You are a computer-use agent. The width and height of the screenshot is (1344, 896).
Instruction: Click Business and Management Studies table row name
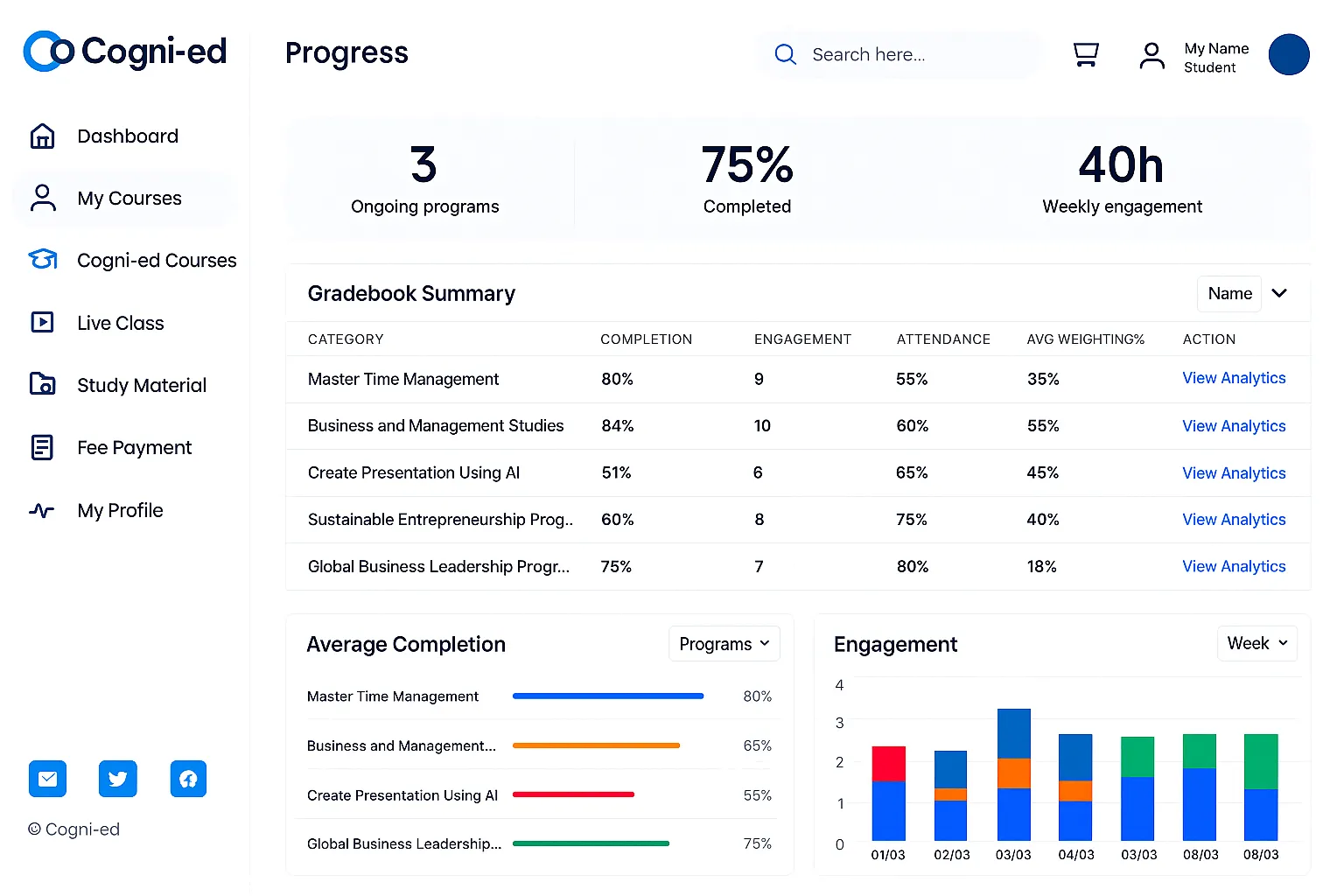(436, 426)
